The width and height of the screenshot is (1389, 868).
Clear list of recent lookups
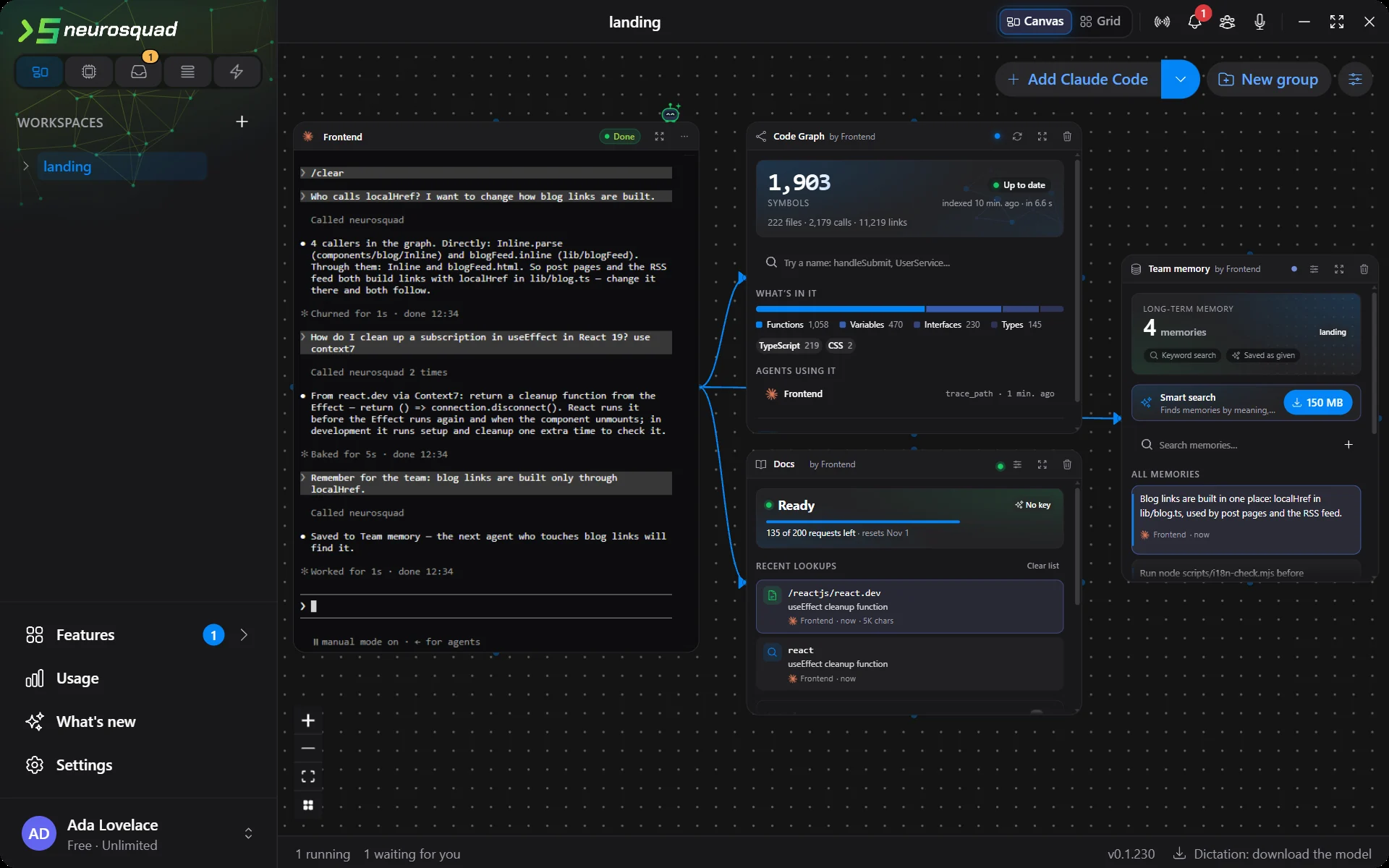(x=1042, y=566)
